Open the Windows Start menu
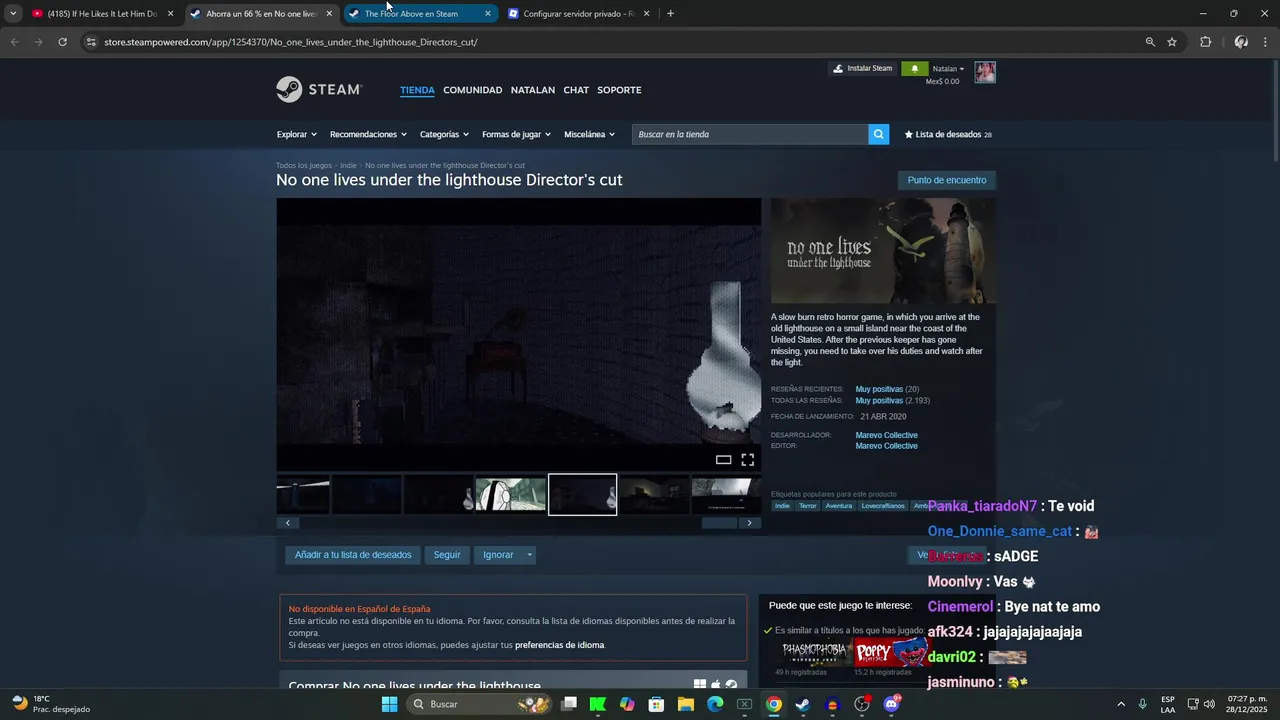Viewport: 1280px width, 720px height. pyautogui.click(x=389, y=704)
